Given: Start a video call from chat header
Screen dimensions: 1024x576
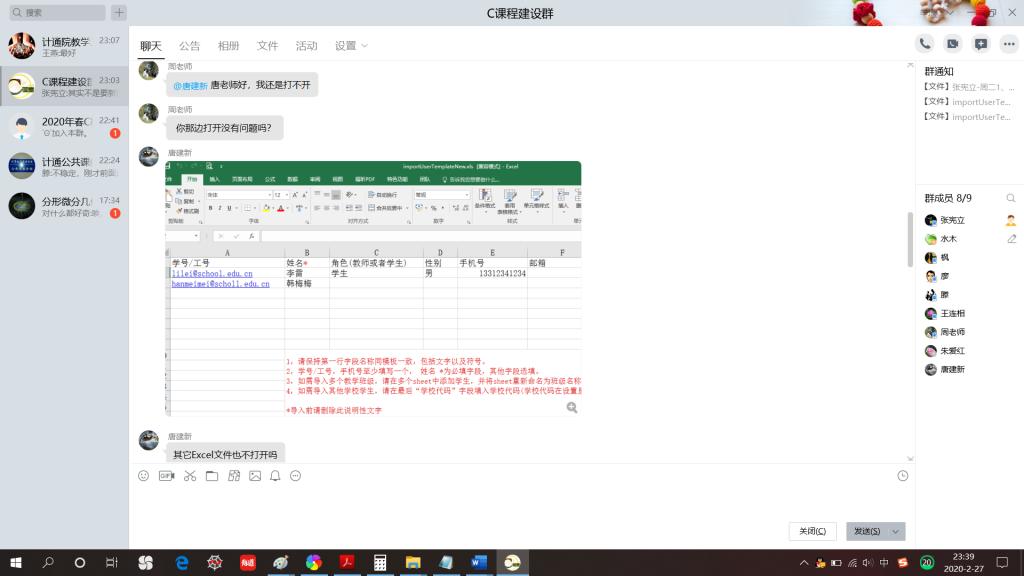Looking at the screenshot, I should [953, 44].
